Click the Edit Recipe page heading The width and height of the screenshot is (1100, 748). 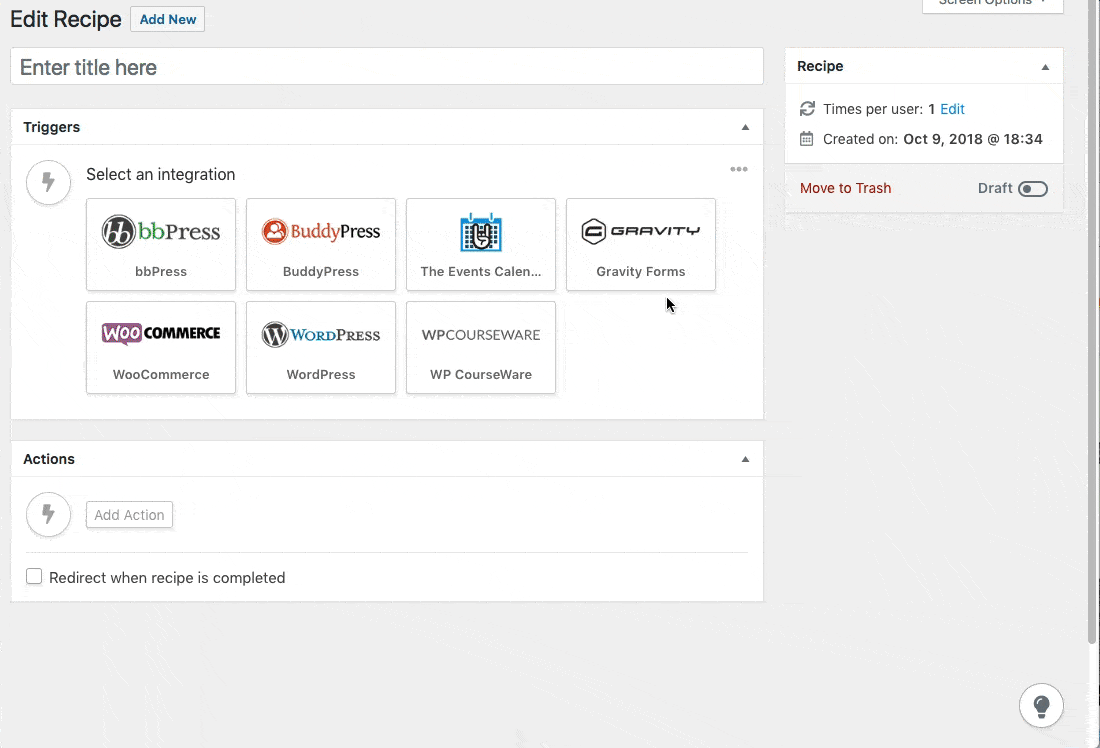click(x=66, y=20)
